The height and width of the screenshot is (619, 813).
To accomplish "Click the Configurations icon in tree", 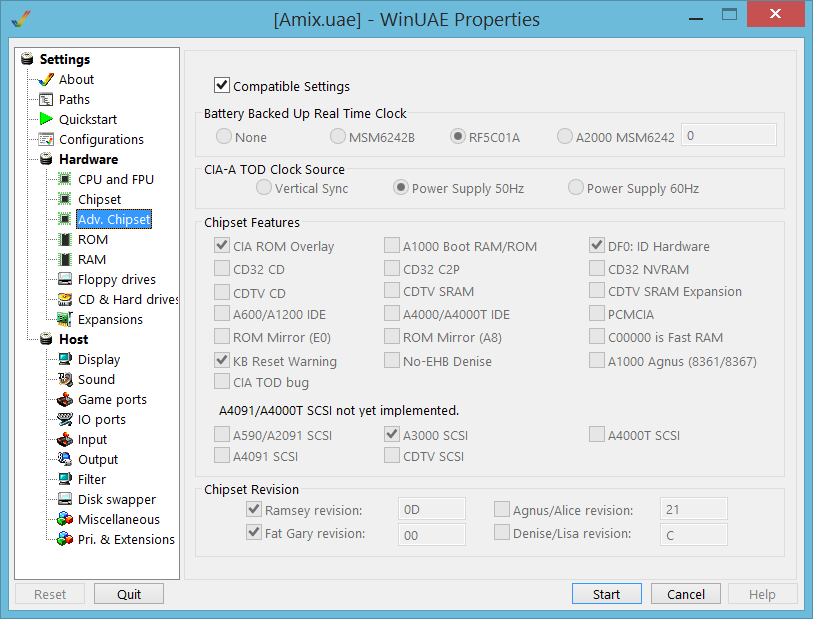I will point(46,139).
